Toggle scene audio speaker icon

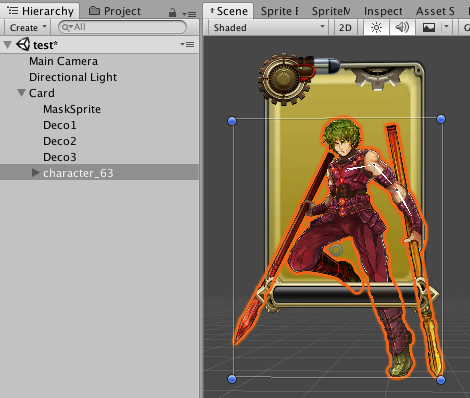402,27
